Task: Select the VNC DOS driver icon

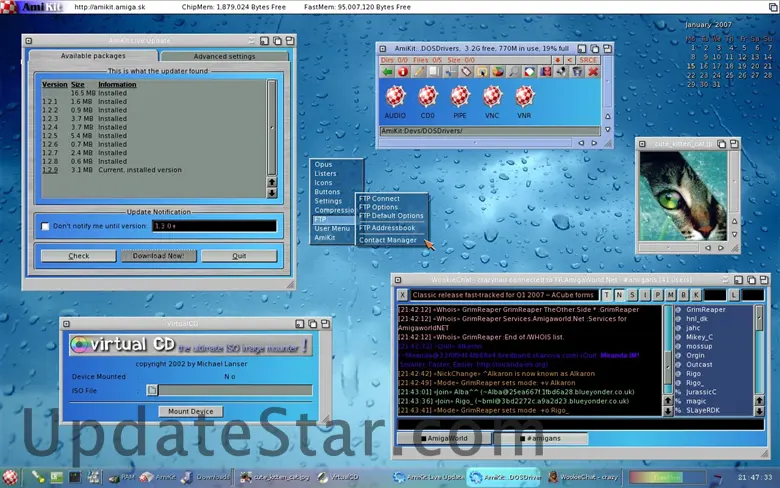Action: point(492,101)
